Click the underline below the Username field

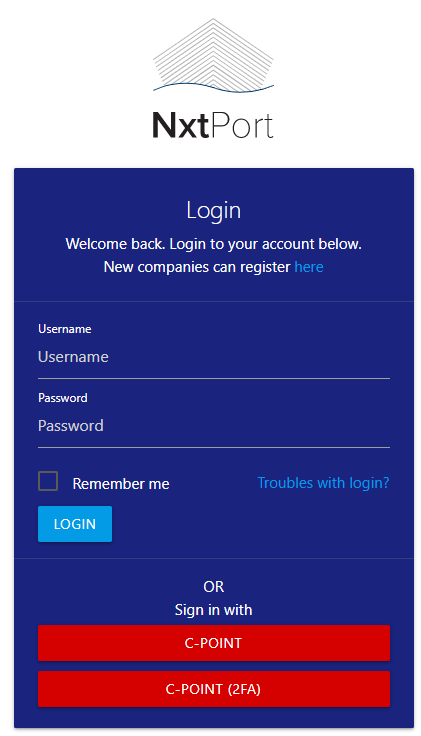(214, 378)
